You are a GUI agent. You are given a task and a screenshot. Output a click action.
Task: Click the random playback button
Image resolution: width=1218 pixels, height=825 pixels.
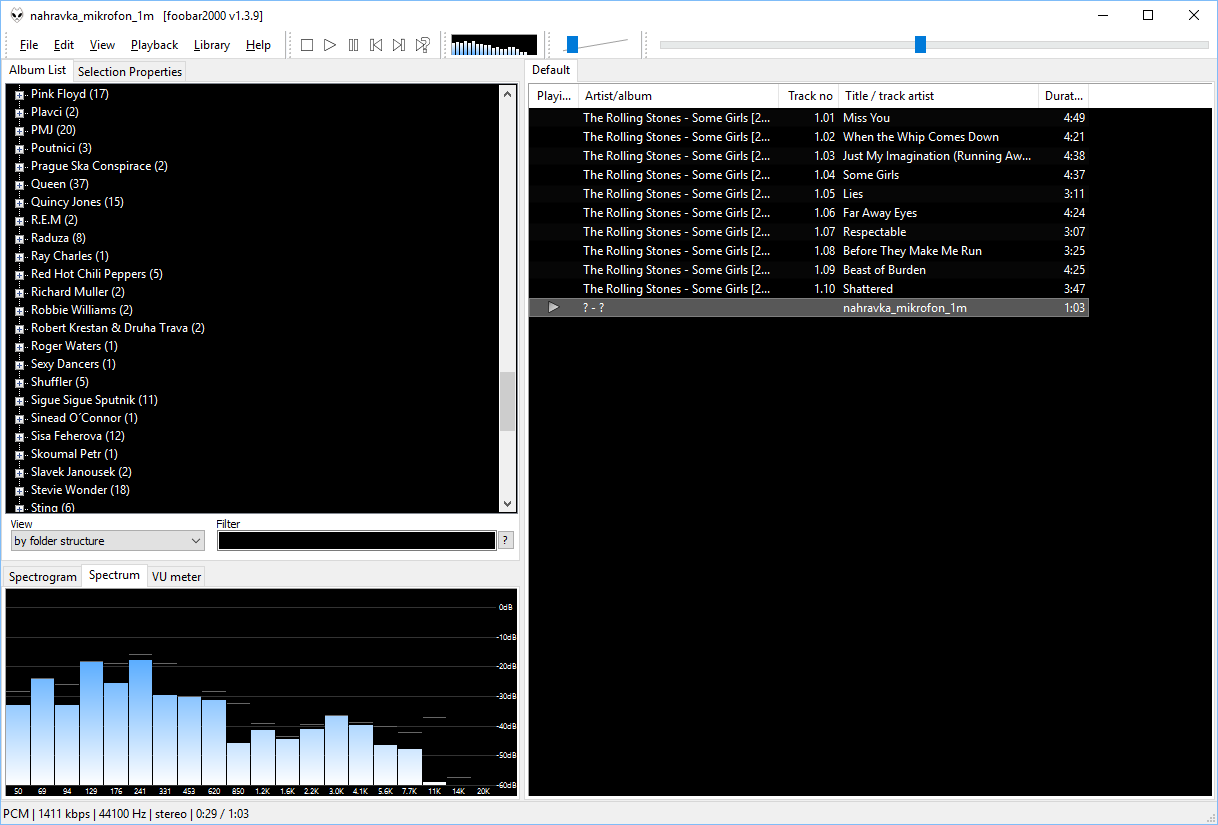[423, 45]
